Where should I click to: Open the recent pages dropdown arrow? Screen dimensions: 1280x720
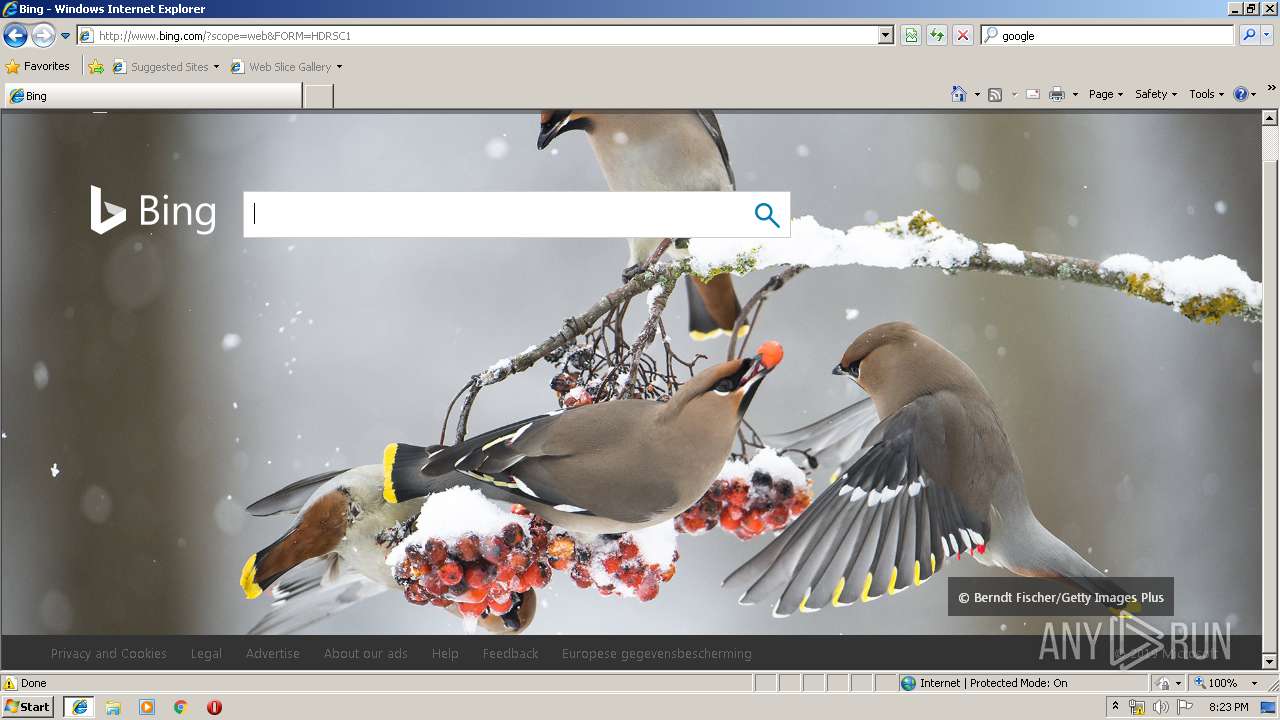[x=66, y=36]
